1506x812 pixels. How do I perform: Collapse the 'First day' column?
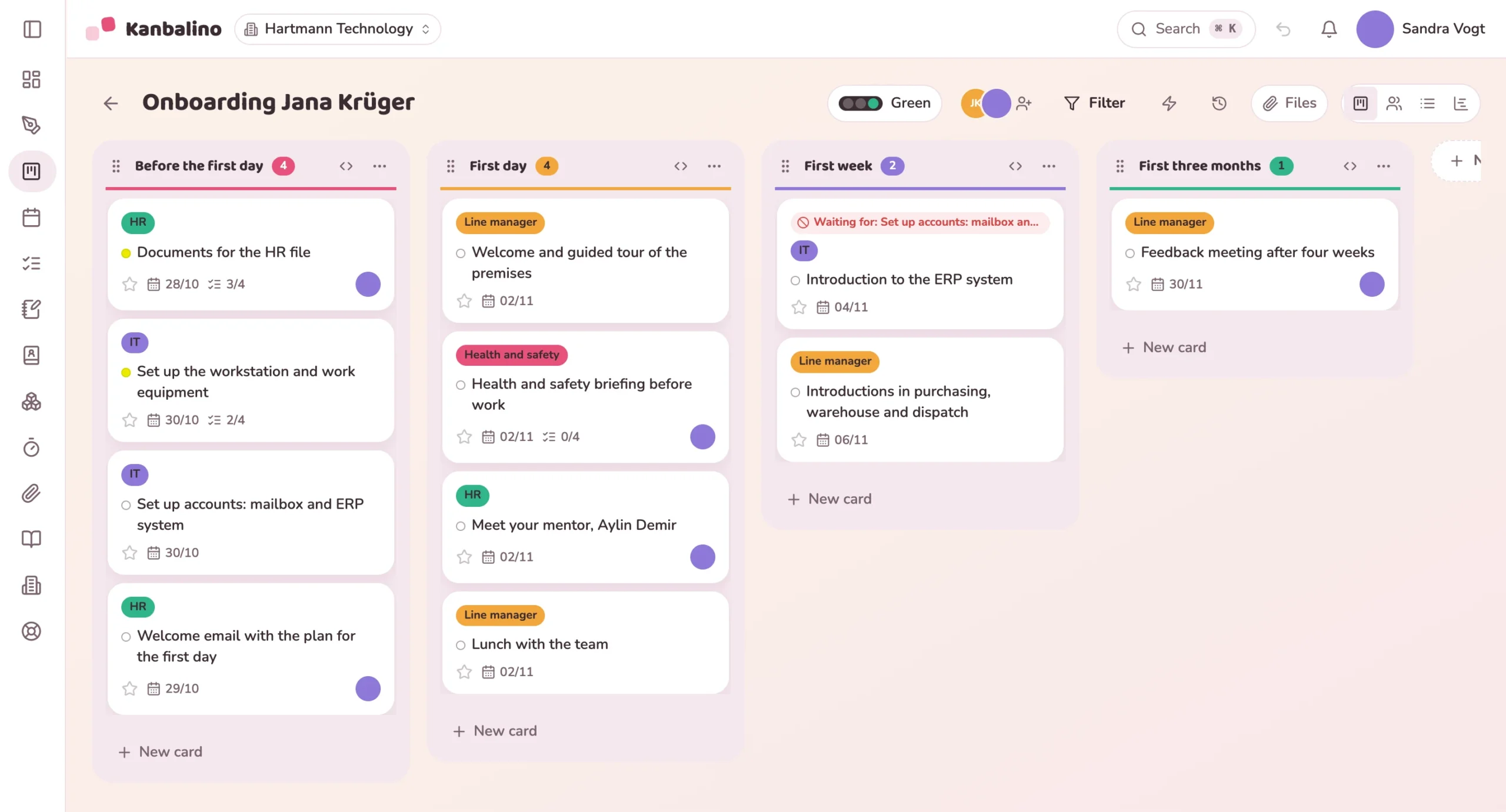coord(681,166)
